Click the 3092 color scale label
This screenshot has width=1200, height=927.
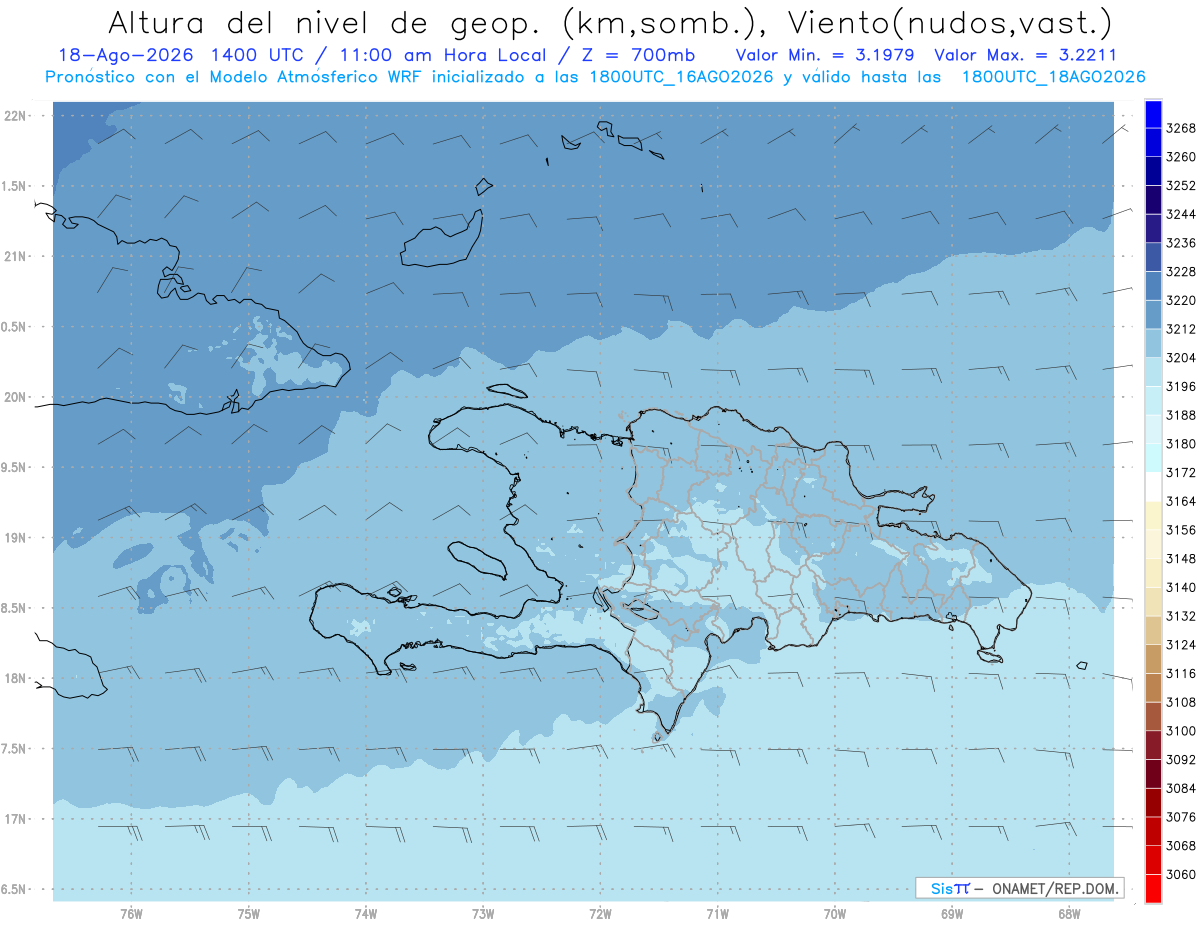[1181, 759]
